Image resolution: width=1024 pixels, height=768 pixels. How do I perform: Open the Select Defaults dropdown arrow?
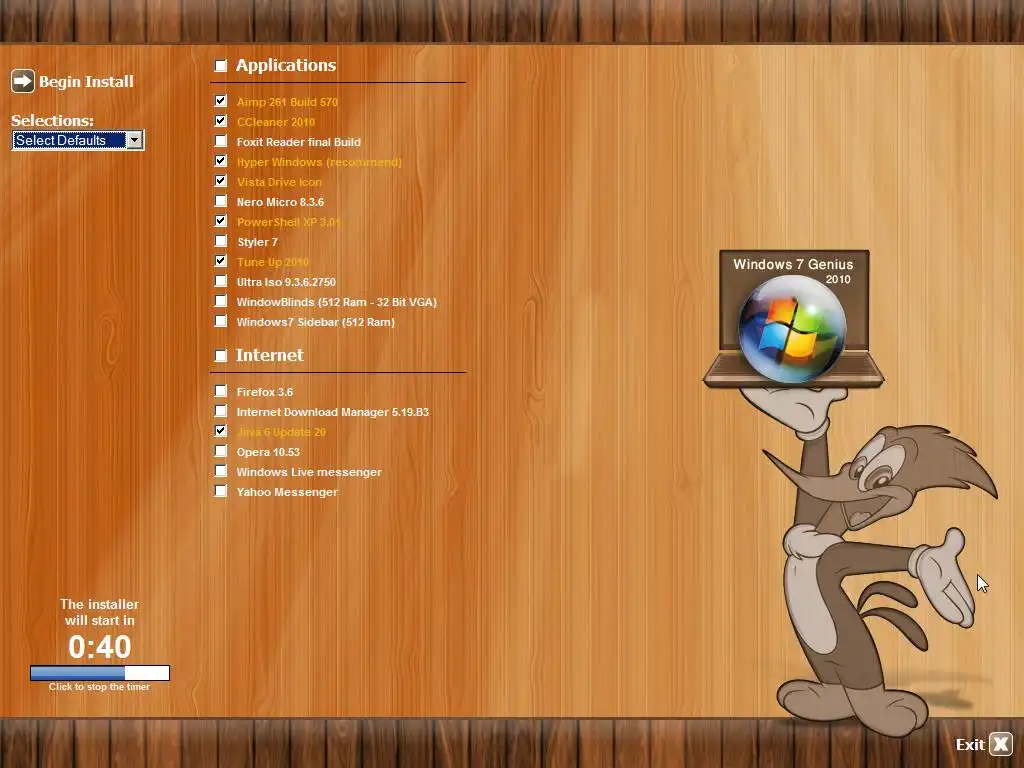tap(135, 140)
